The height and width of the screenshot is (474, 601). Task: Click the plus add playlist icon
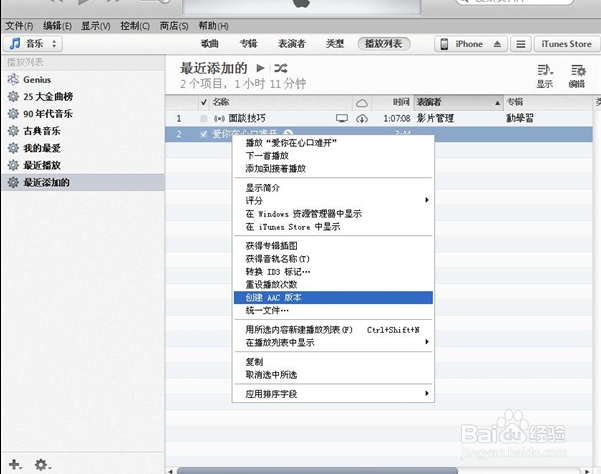(x=15, y=464)
